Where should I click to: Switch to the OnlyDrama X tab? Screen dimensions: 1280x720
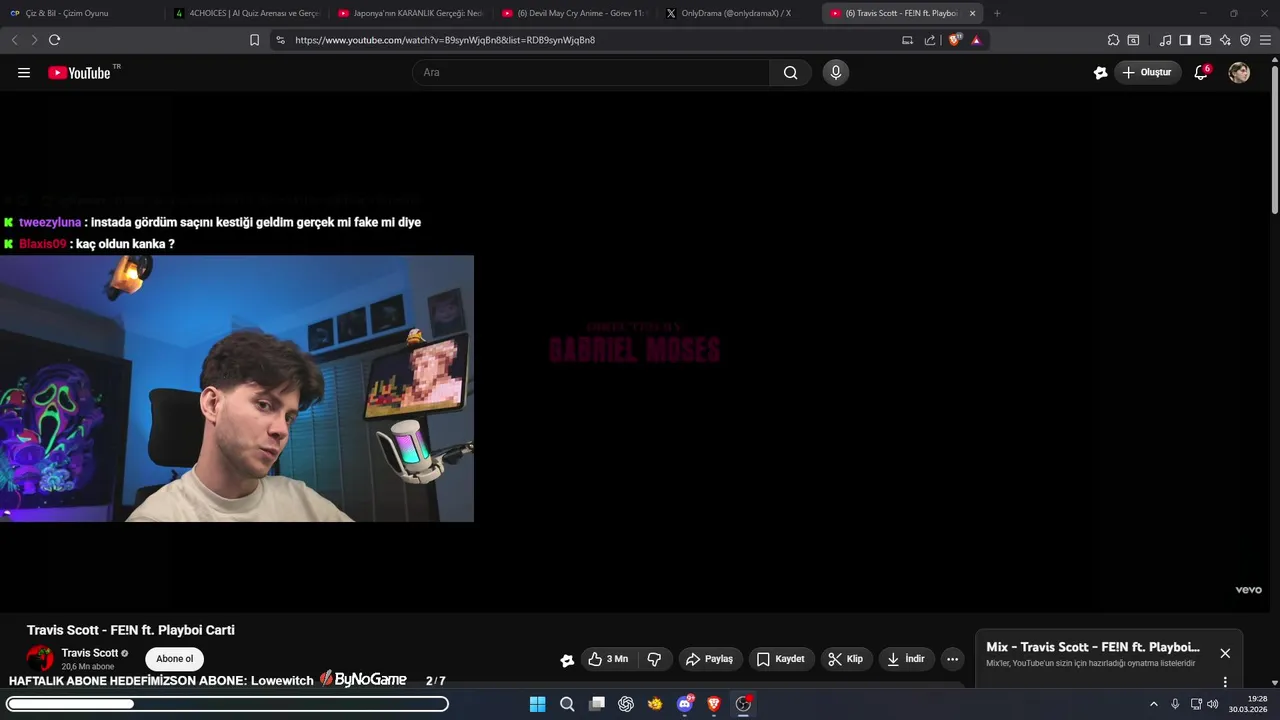738,13
